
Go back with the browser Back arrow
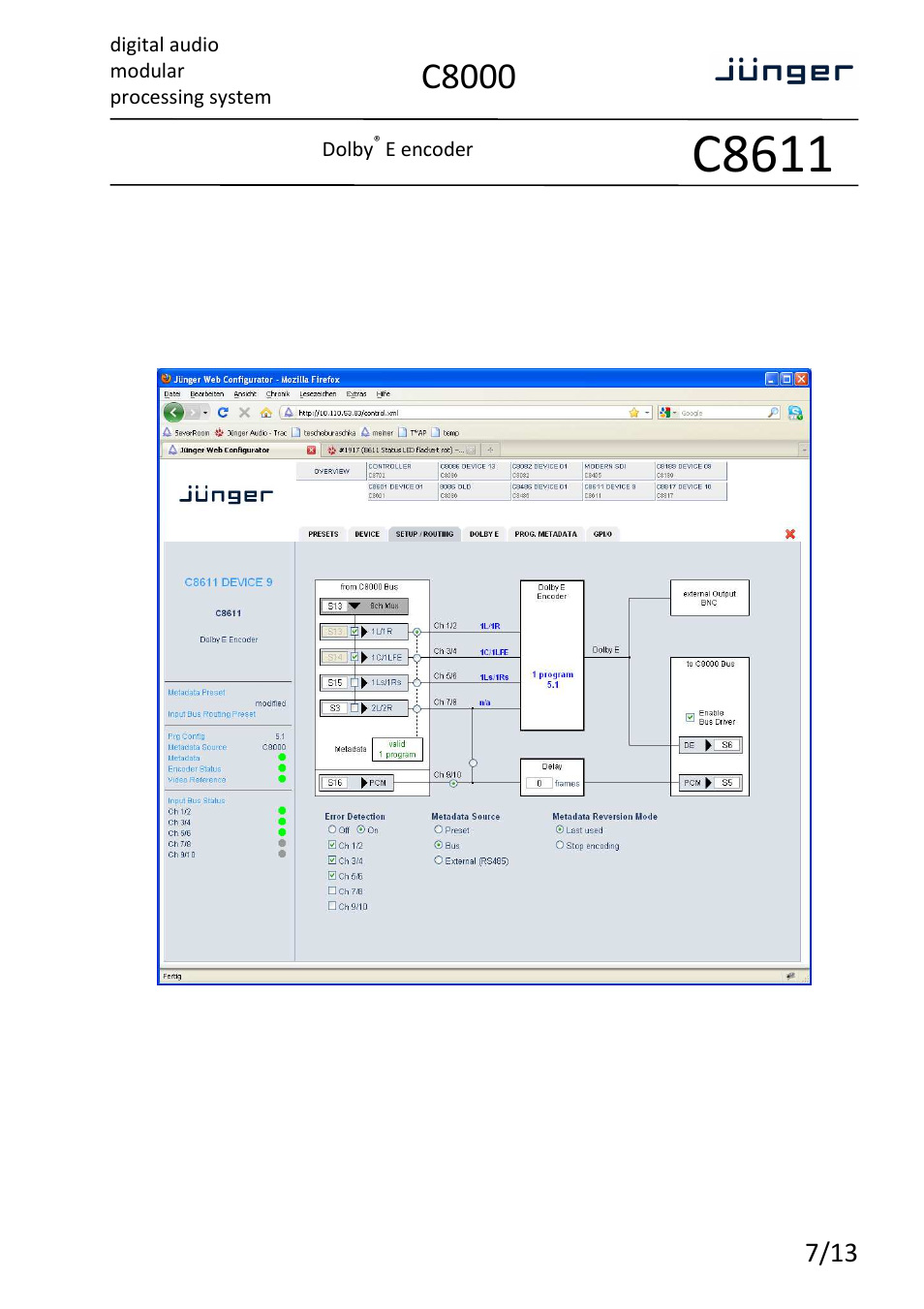pyautogui.click(x=174, y=413)
